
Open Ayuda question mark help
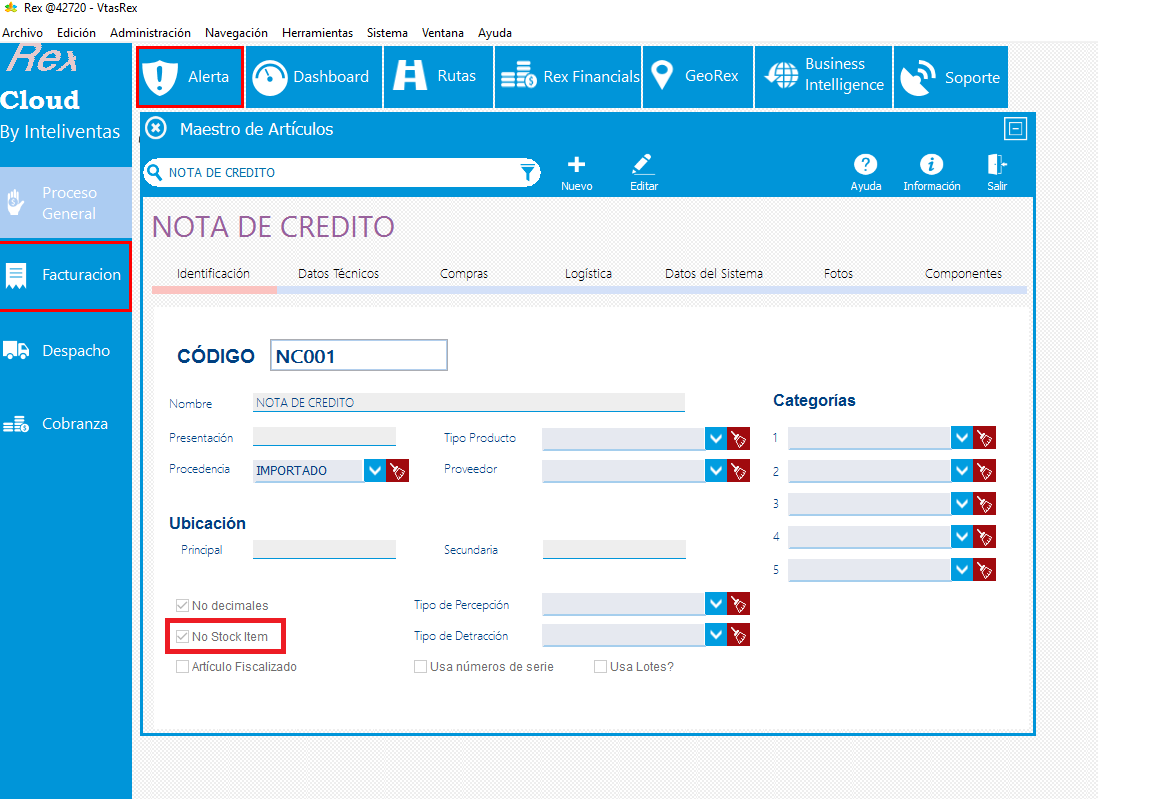tap(865, 173)
